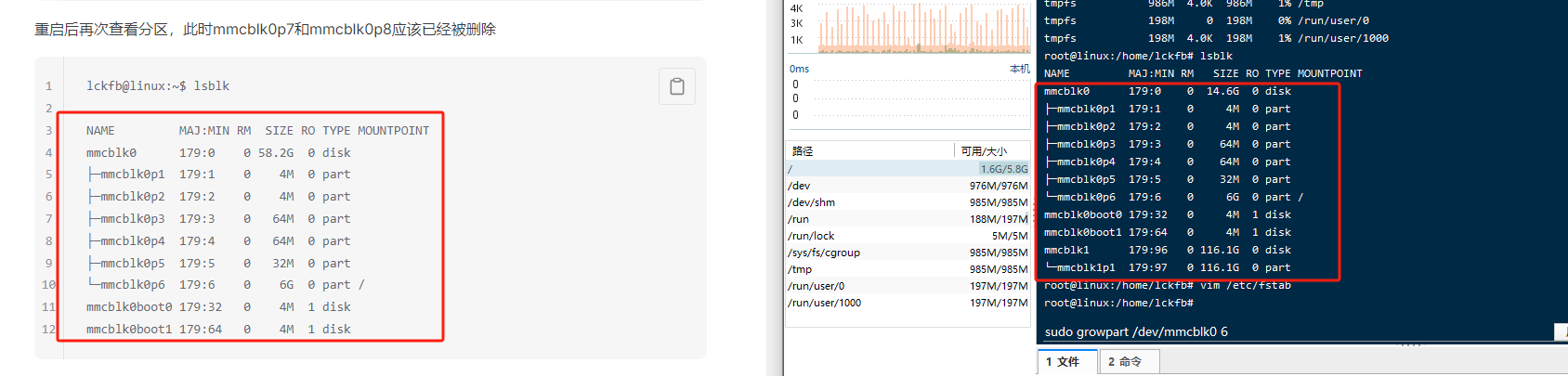Click the 本机 link above latency graph

point(1019,69)
